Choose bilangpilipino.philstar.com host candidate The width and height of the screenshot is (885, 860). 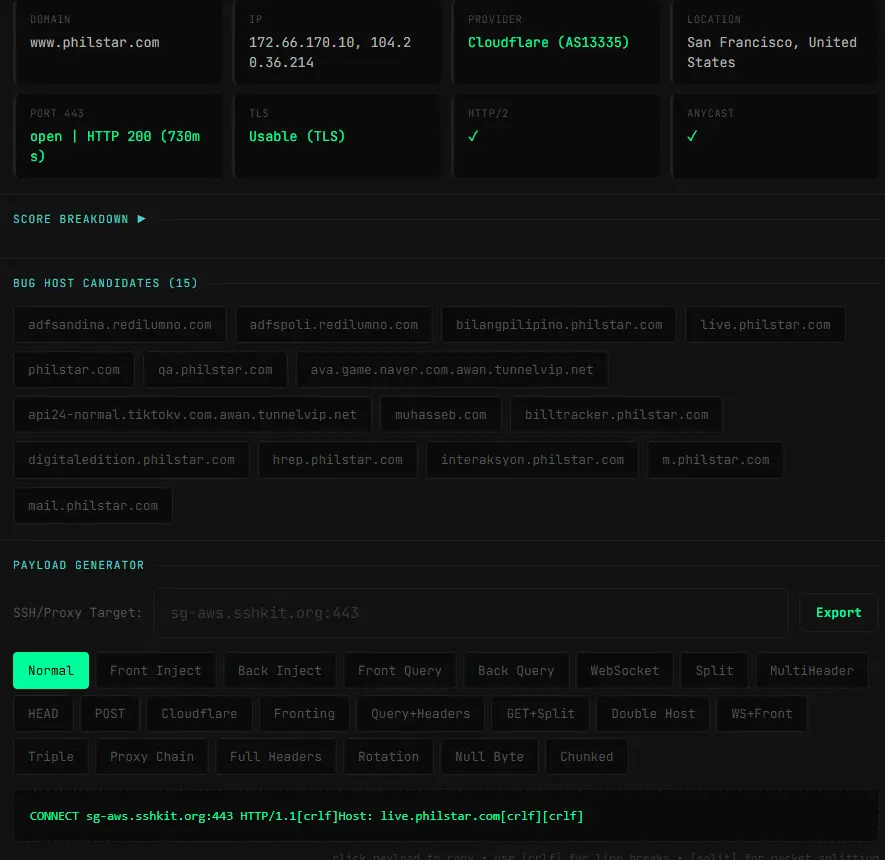point(559,325)
